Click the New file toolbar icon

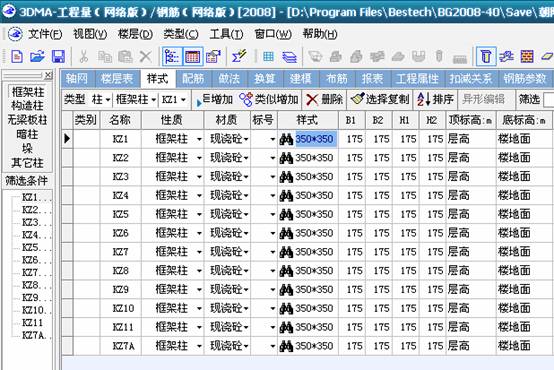(x=17, y=57)
